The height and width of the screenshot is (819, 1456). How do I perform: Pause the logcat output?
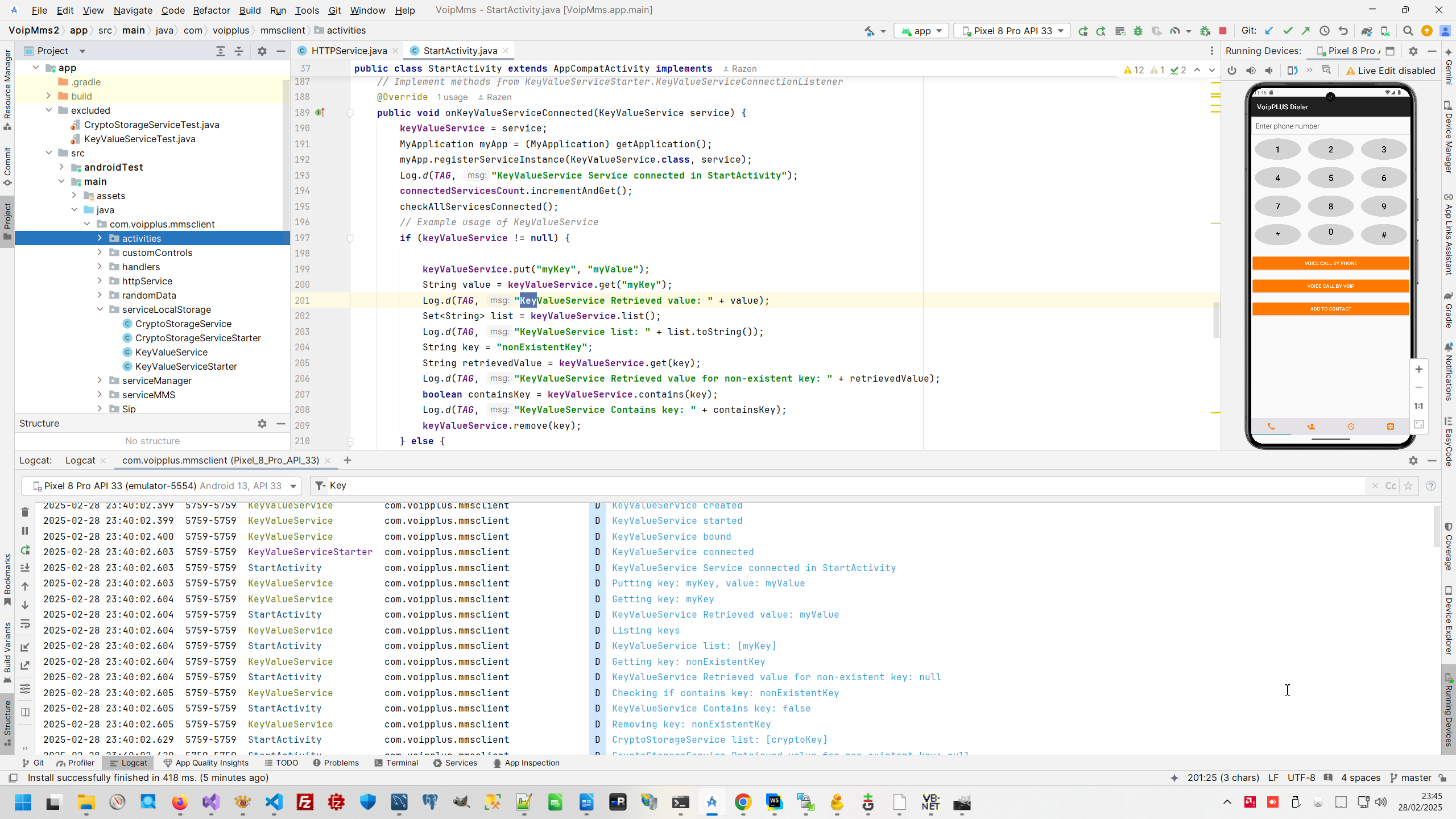25,531
